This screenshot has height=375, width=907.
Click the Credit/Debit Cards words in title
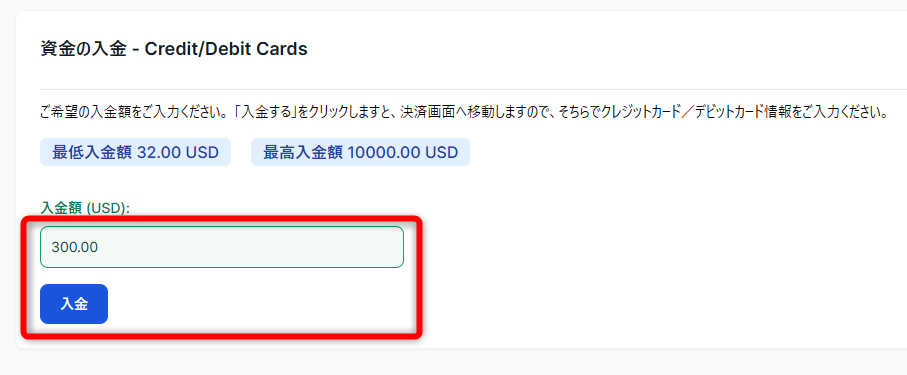pos(226,49)
